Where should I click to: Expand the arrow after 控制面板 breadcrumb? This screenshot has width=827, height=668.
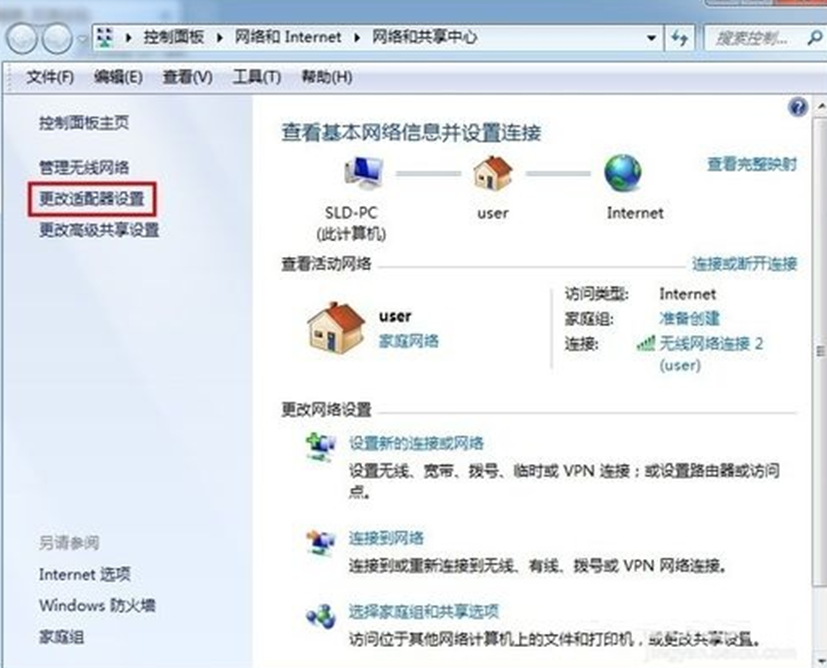(219, 37)
